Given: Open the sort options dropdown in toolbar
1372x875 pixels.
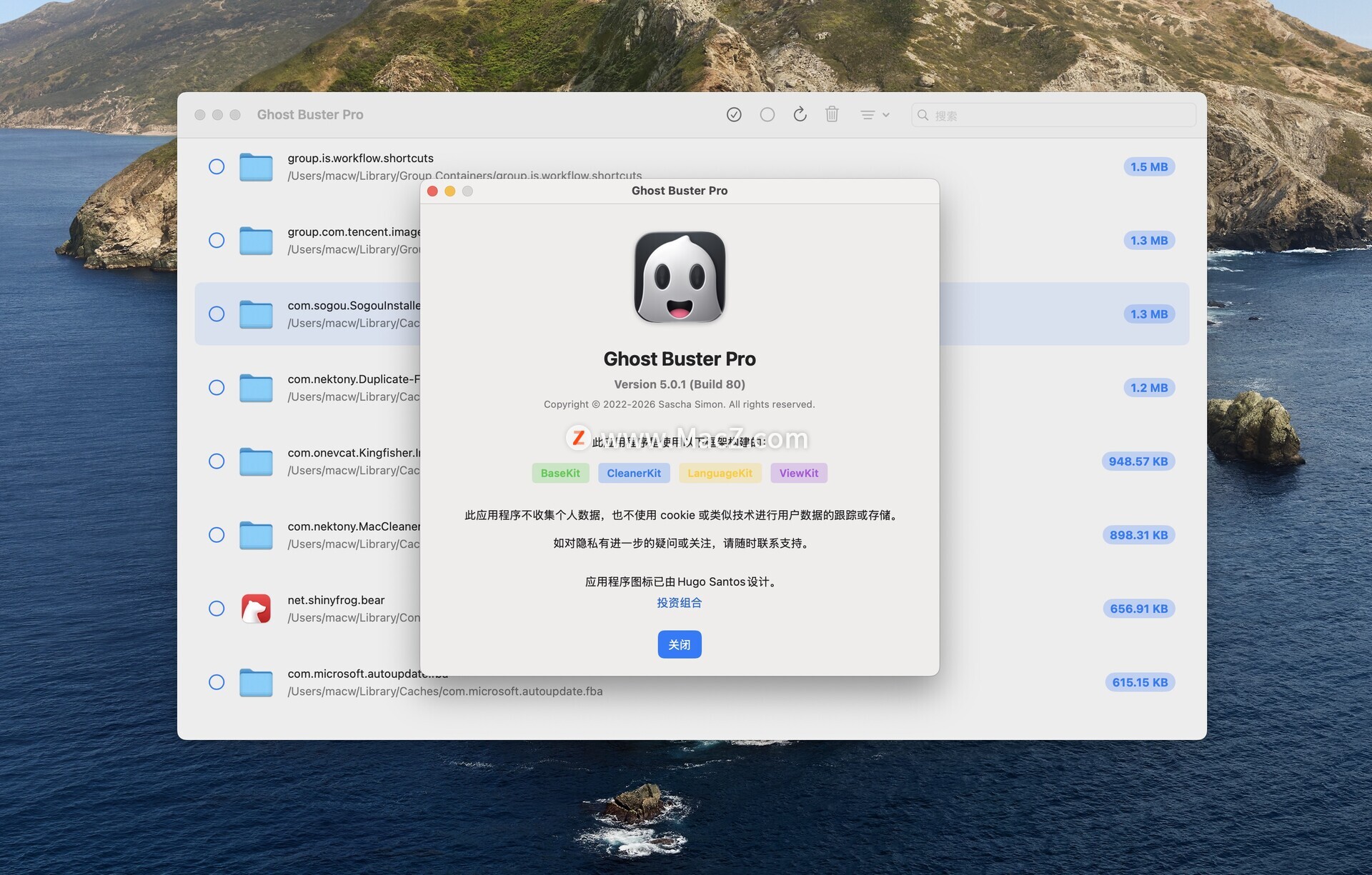Looking at the screenshot, I should (x=875, y=114).
